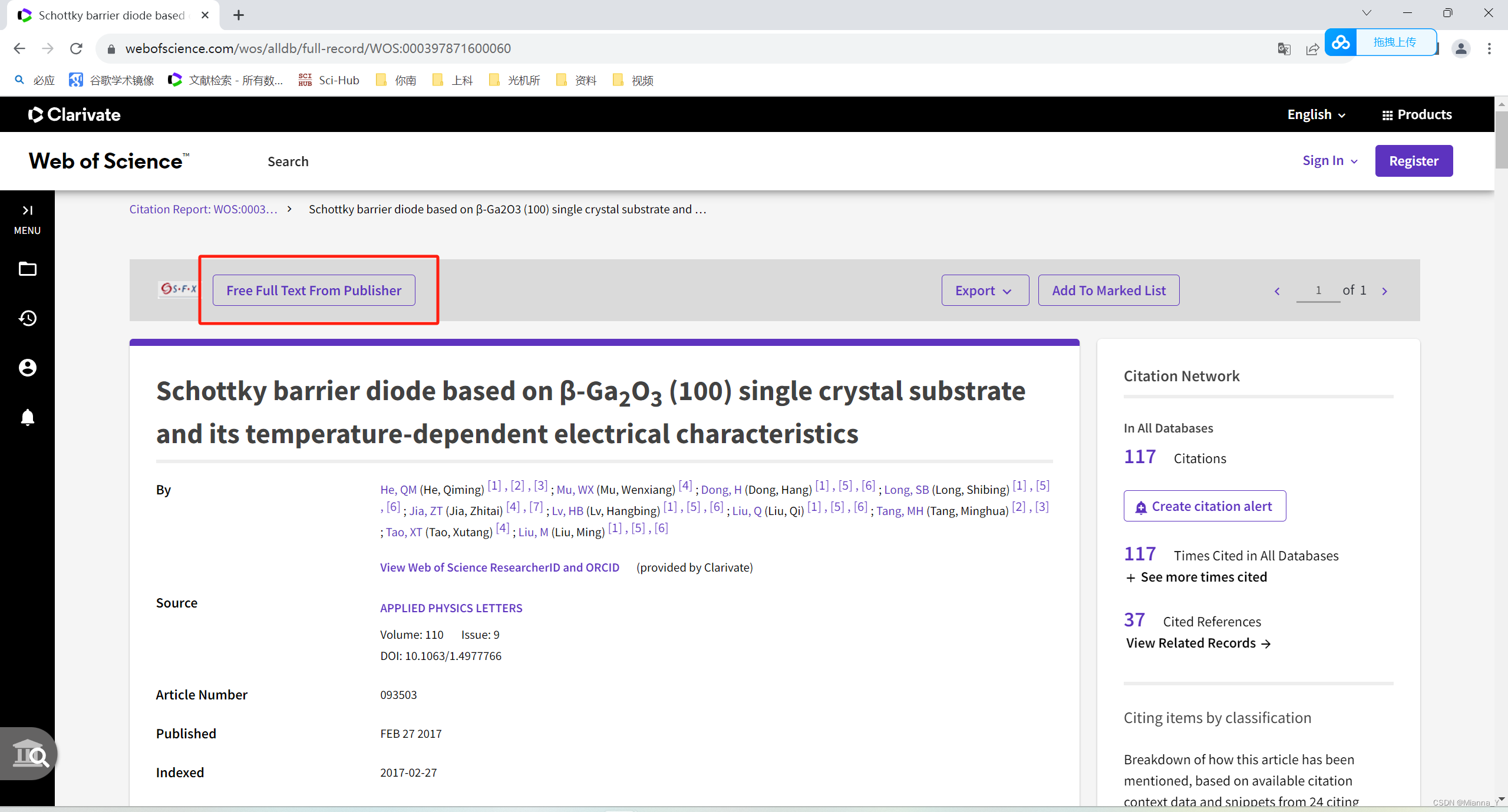Open the library access icon at bottom left
1508x812 pixels.
29,754
